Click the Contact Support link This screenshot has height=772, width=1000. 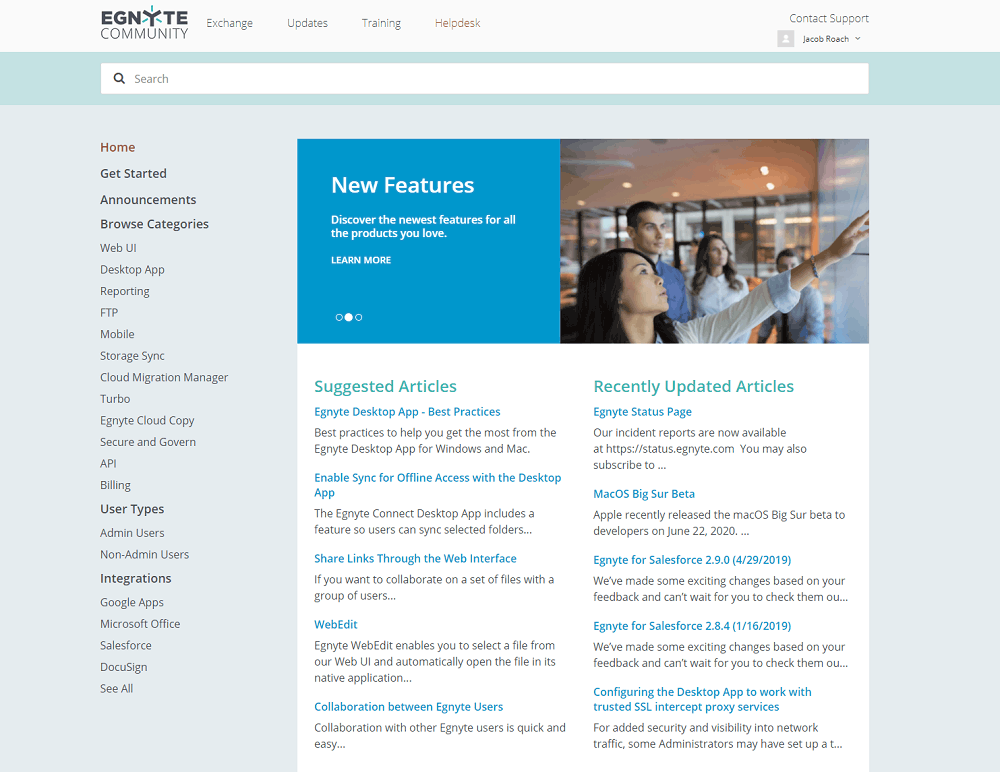coord(829,19)
